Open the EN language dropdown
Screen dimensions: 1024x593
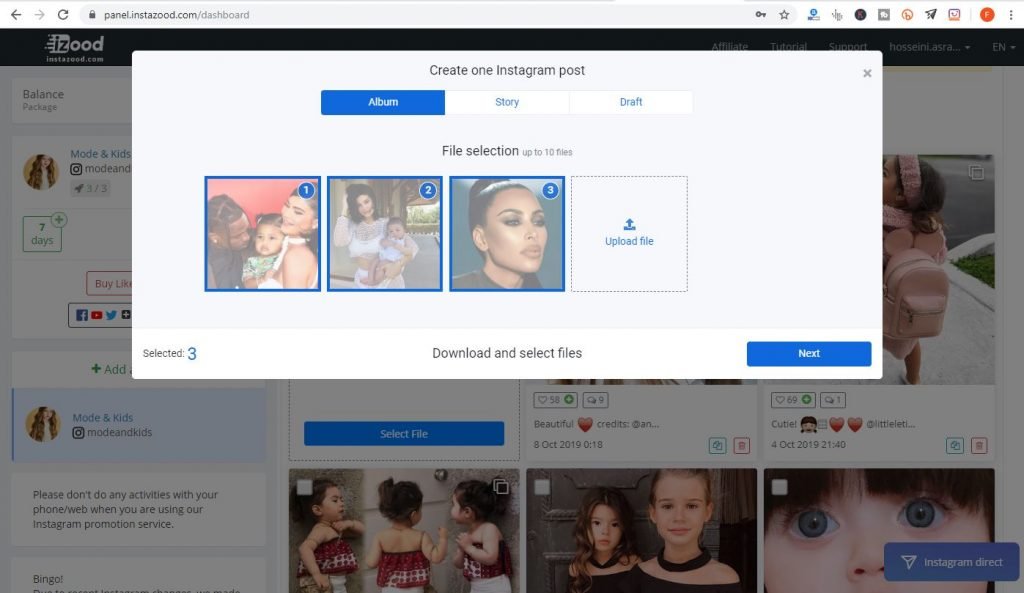click(1003, 47)
